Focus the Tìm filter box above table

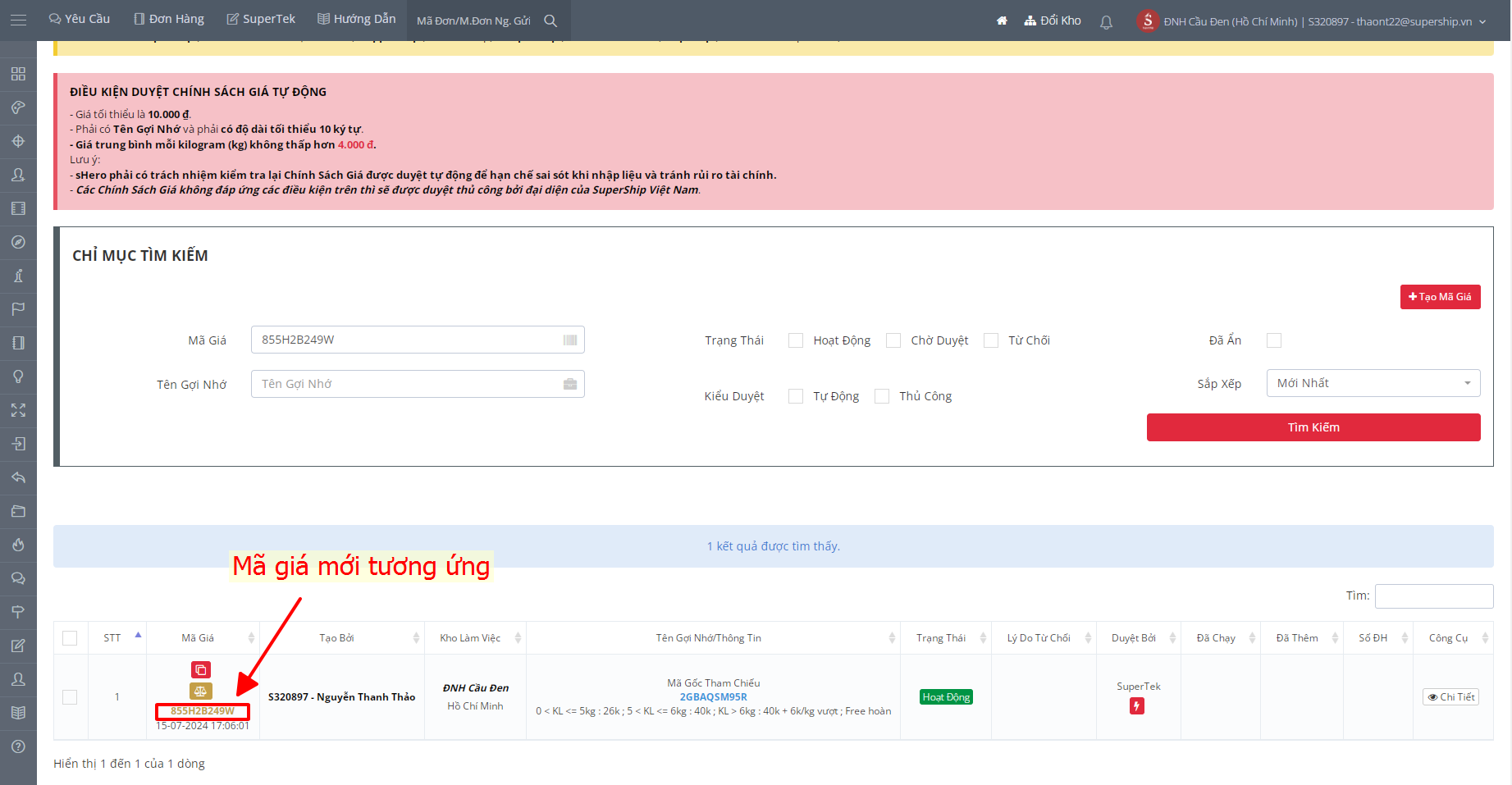click(1434, 596)
